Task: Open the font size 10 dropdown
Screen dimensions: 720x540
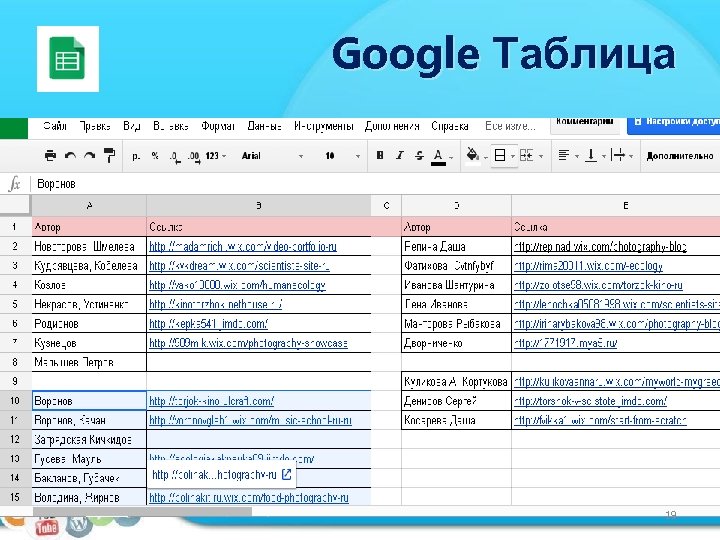Action: click(x=342, y=156)
